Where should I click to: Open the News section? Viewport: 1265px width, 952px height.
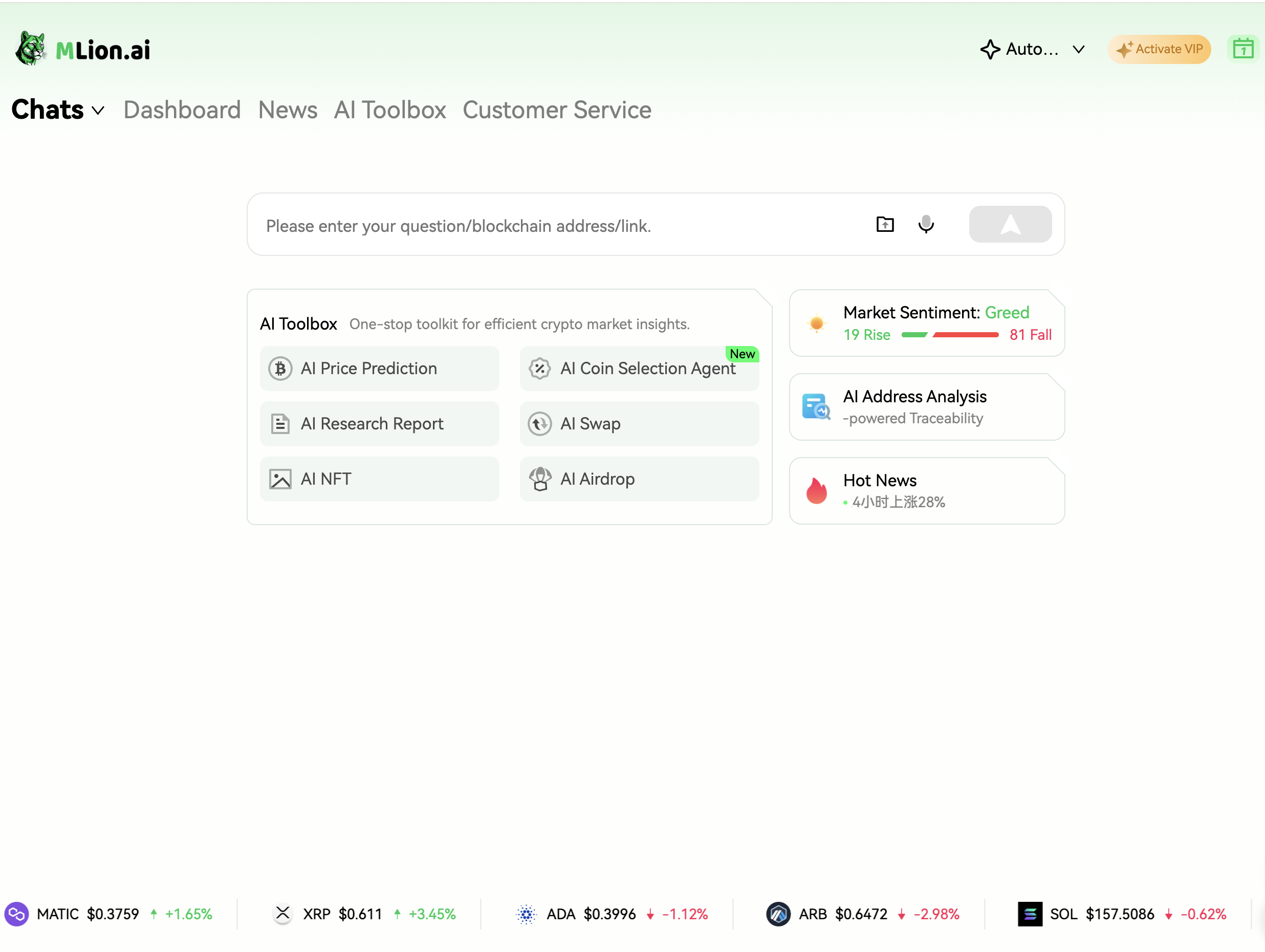(288, 110)
